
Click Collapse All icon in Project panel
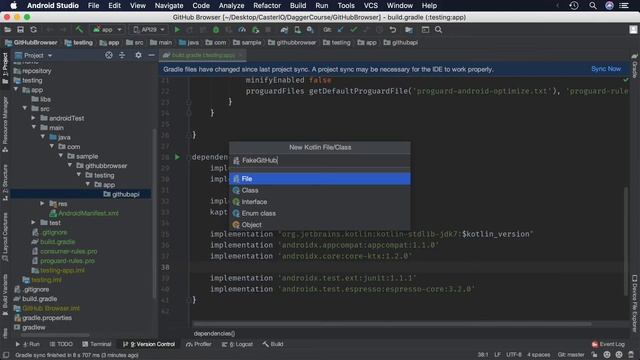click(122, 55)
